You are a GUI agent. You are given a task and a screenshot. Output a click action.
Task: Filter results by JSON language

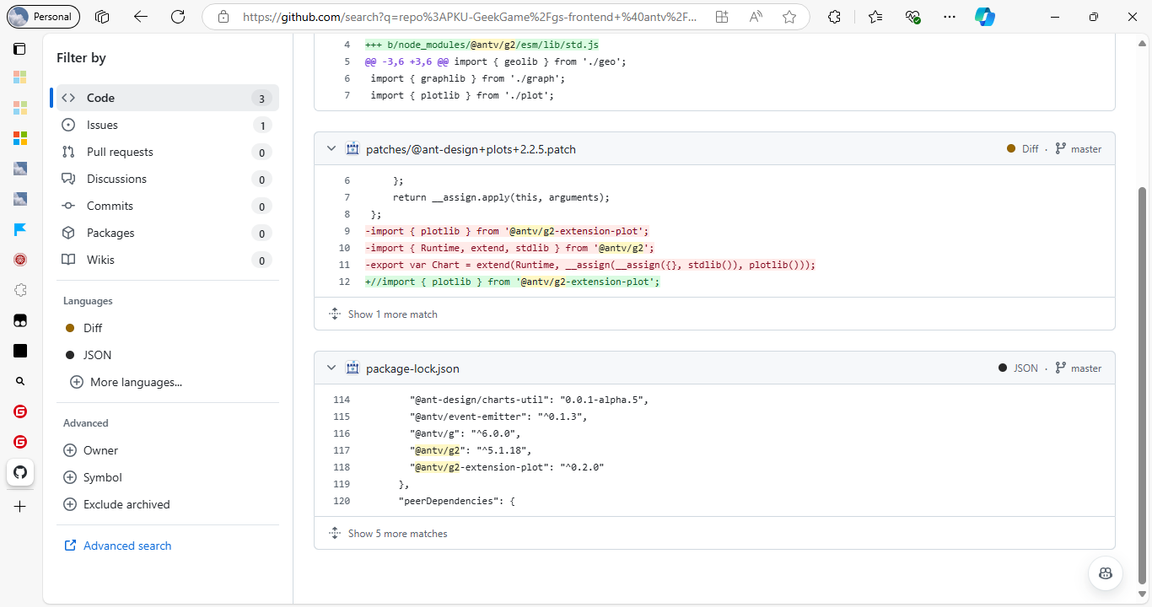97,355
